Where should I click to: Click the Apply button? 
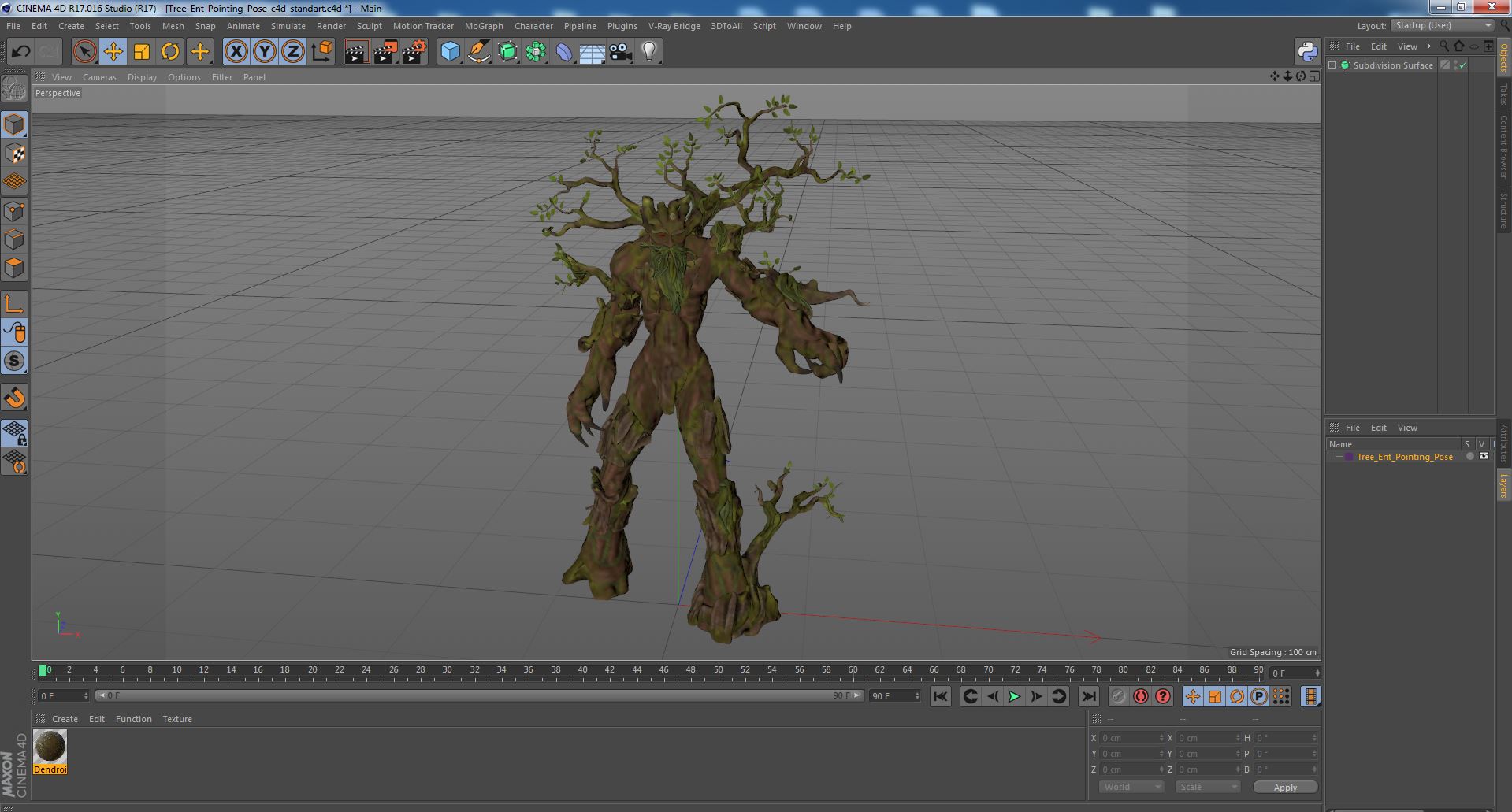(1284, 787)
